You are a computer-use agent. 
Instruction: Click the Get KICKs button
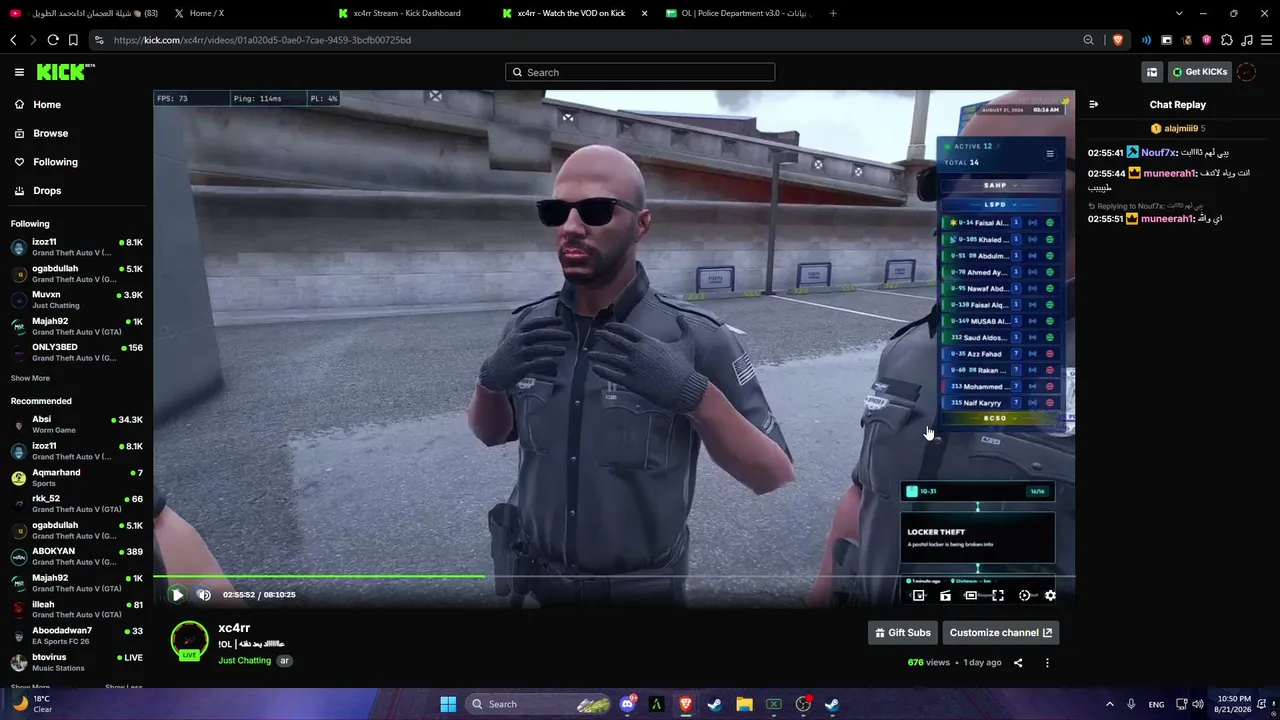1200,72
